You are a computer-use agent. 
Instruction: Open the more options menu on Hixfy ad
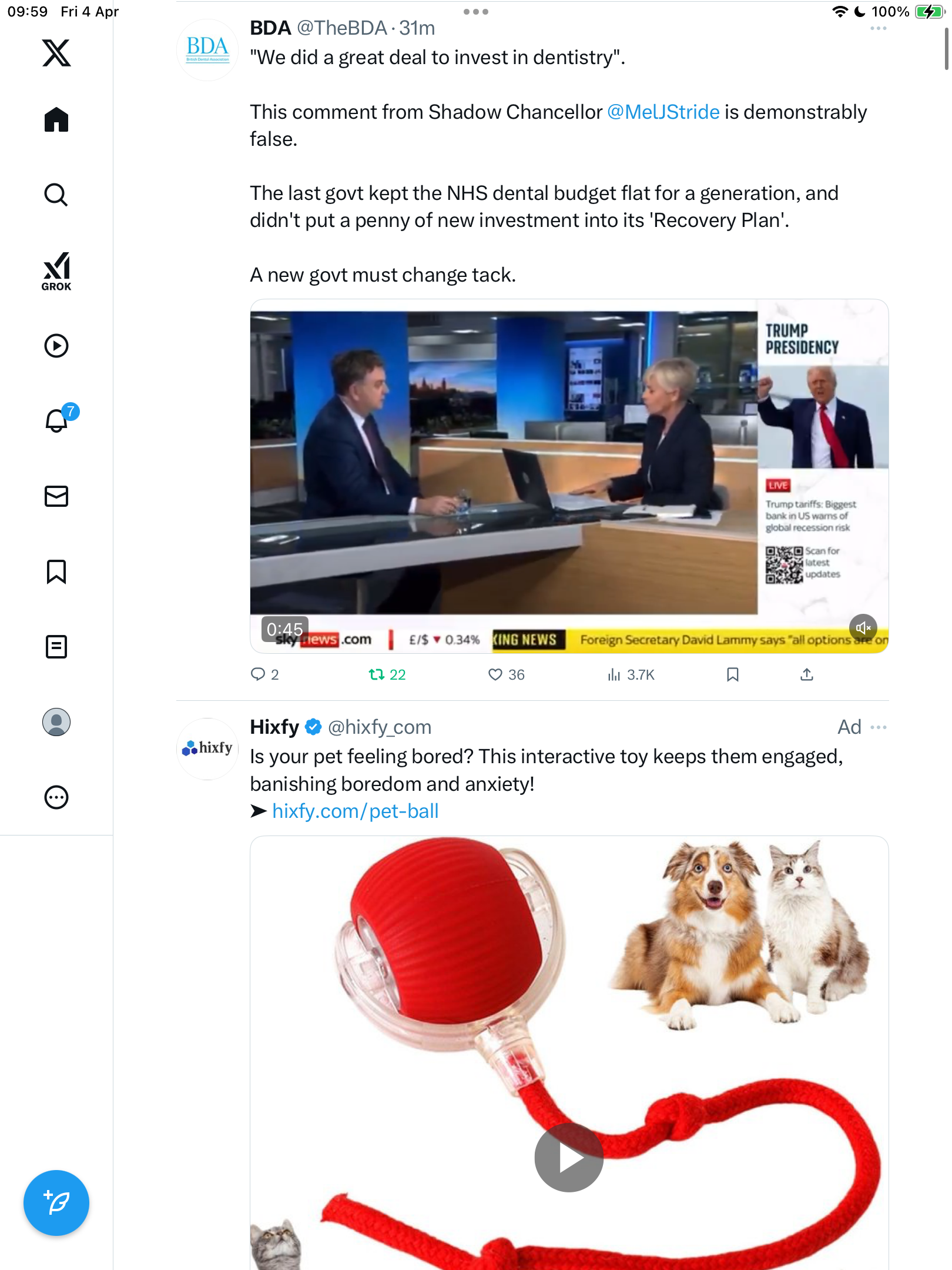pos(878,727)
